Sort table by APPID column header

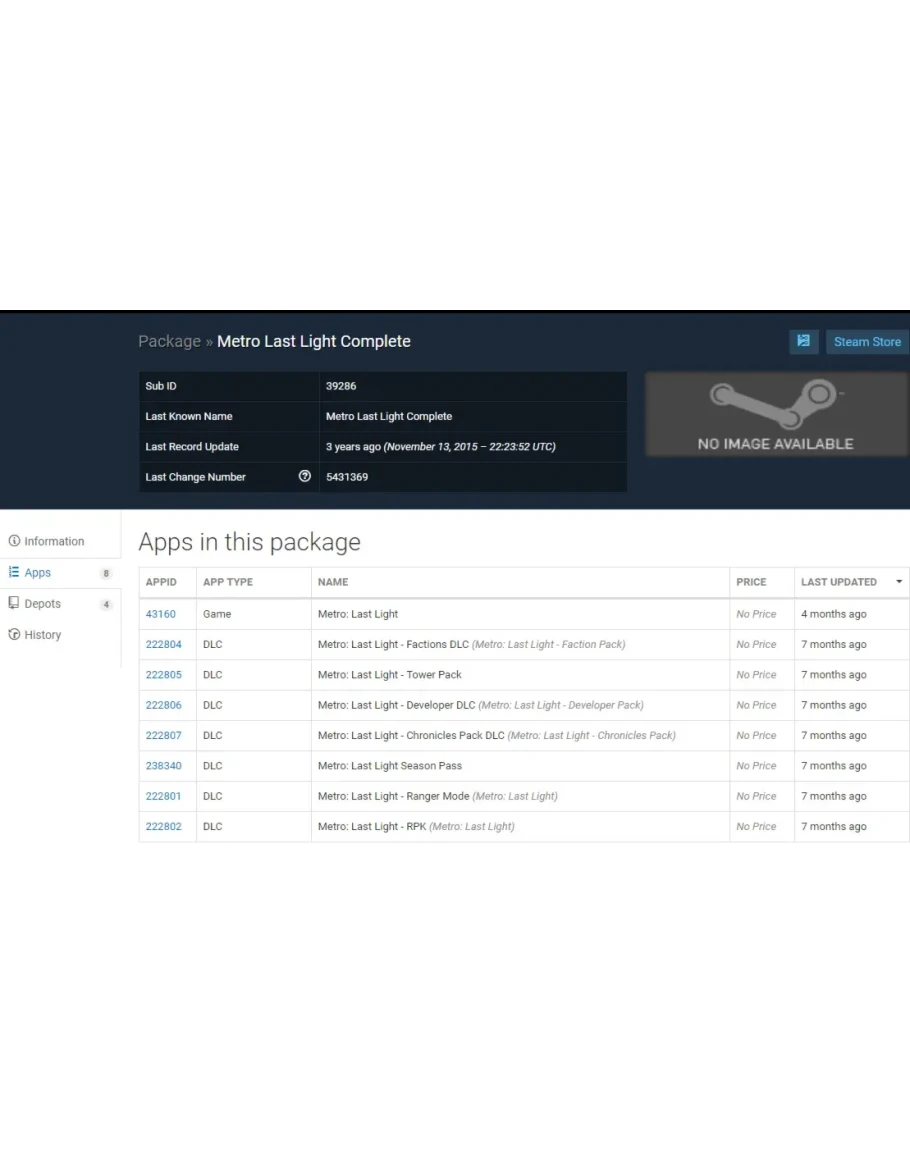click(161, 582)
